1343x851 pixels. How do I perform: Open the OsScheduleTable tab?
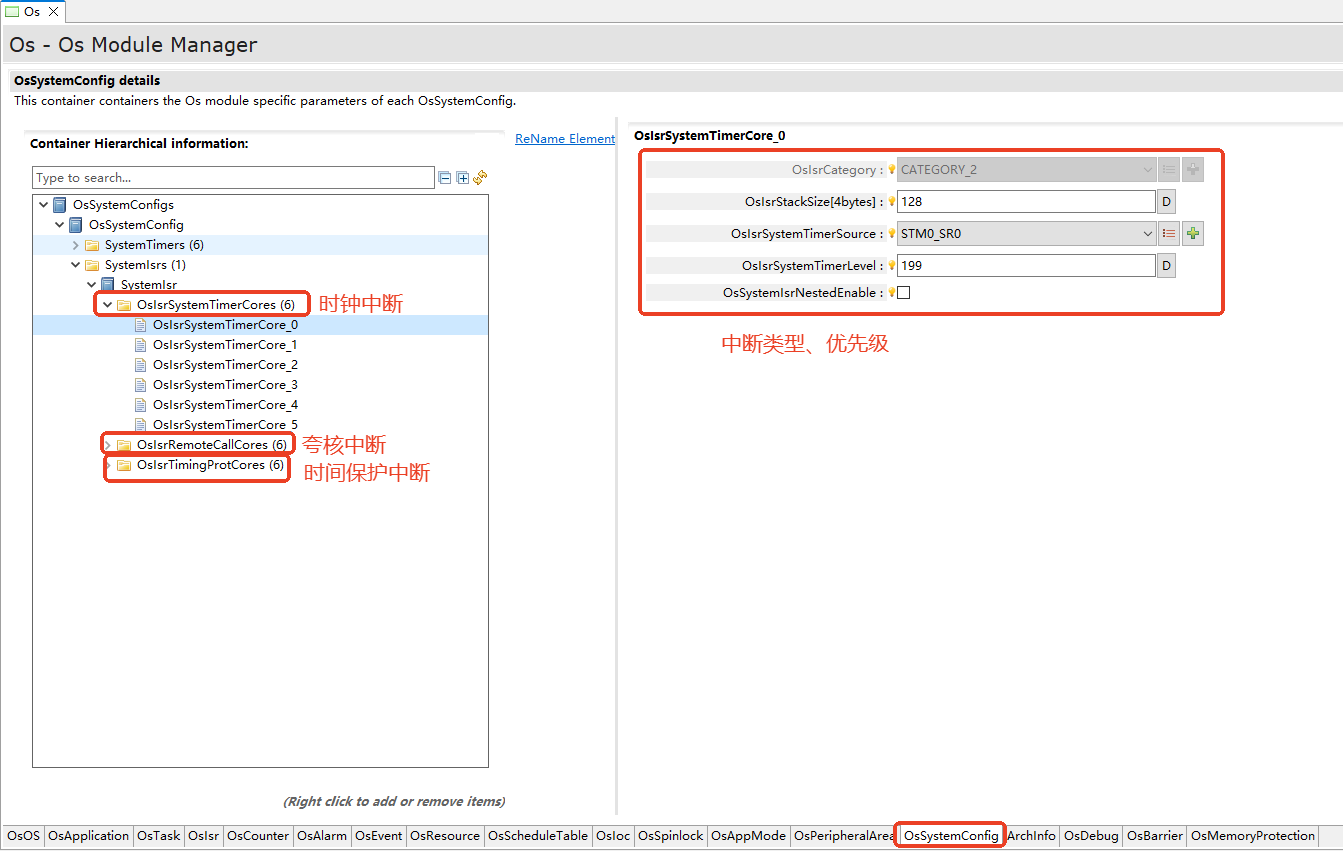(538, 836)
